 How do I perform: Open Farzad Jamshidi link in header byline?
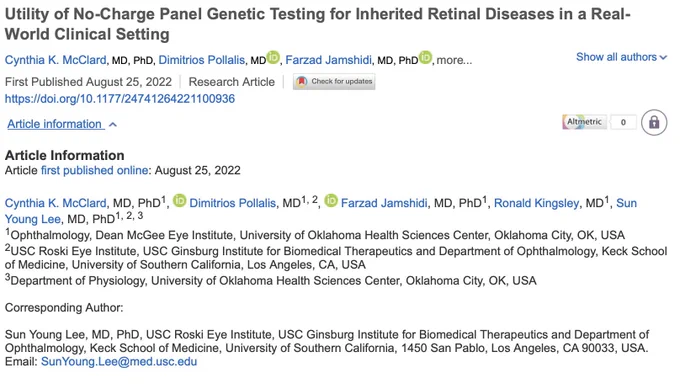click(x=328, y=60)
